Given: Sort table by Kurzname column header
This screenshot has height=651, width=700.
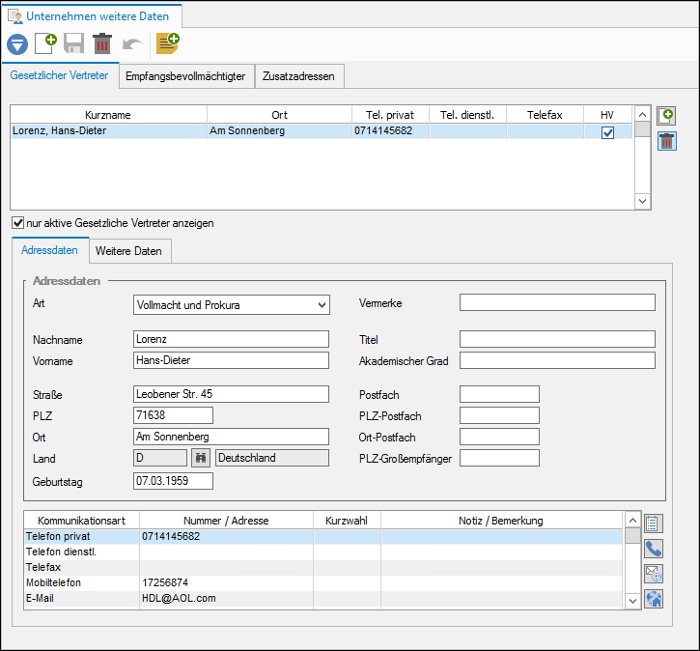Looking at the screenshot, I should pos(108,115).
